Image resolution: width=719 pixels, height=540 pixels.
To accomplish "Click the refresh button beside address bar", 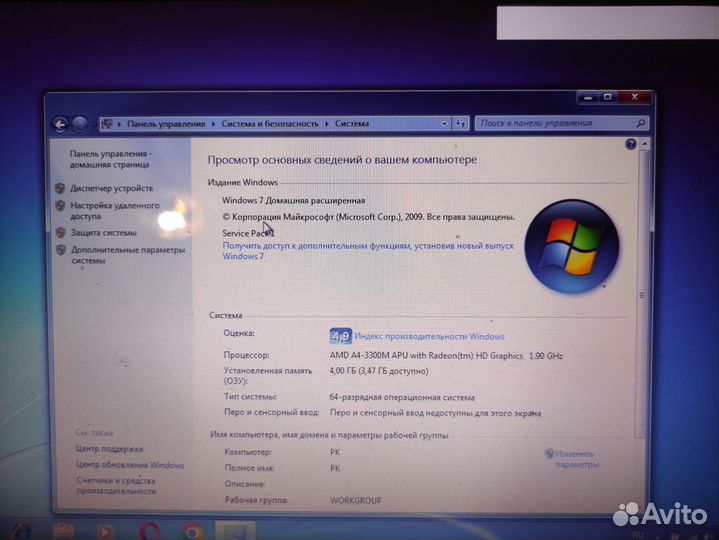I will tap(460, 124).
